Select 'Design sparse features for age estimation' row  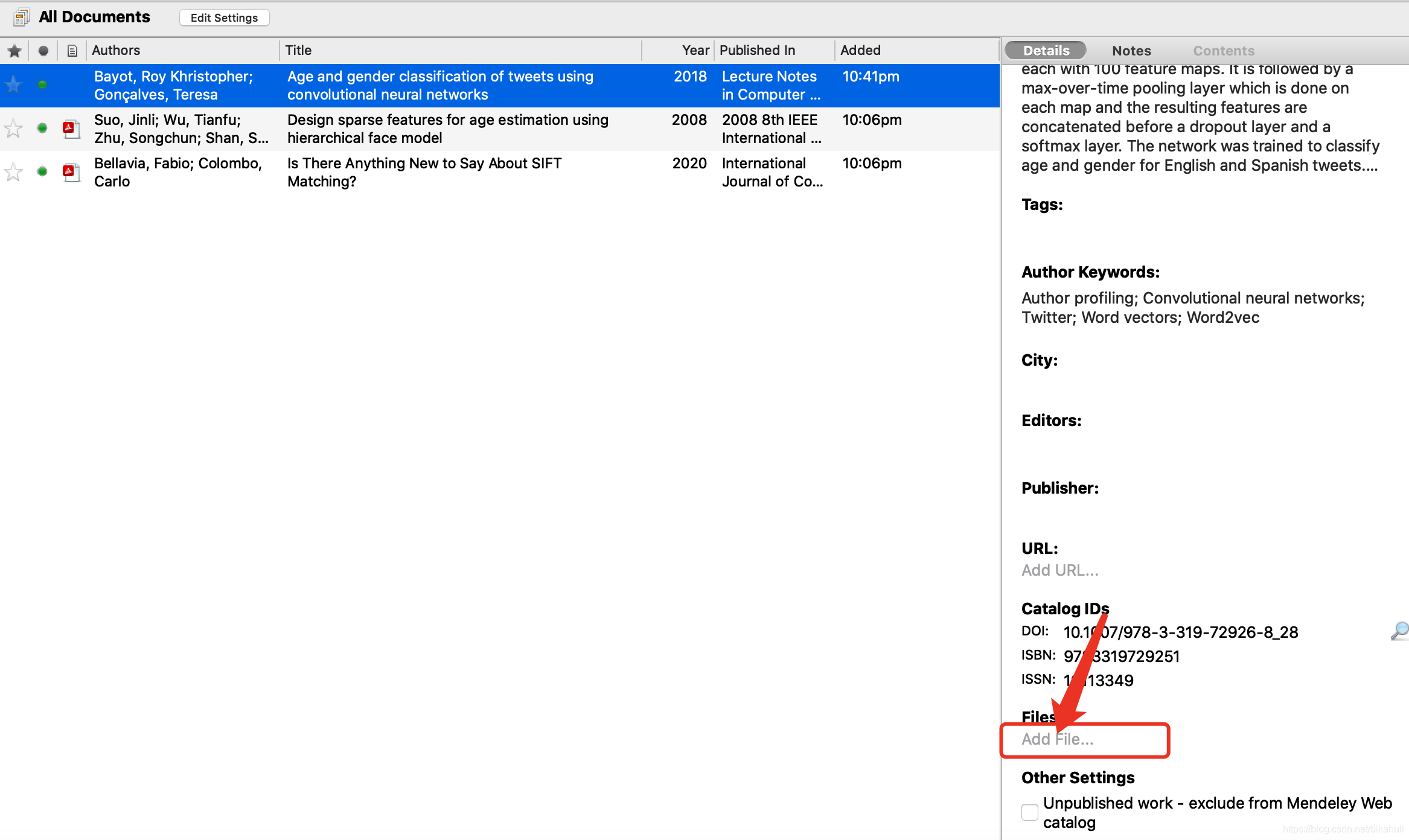pos(500,129)
